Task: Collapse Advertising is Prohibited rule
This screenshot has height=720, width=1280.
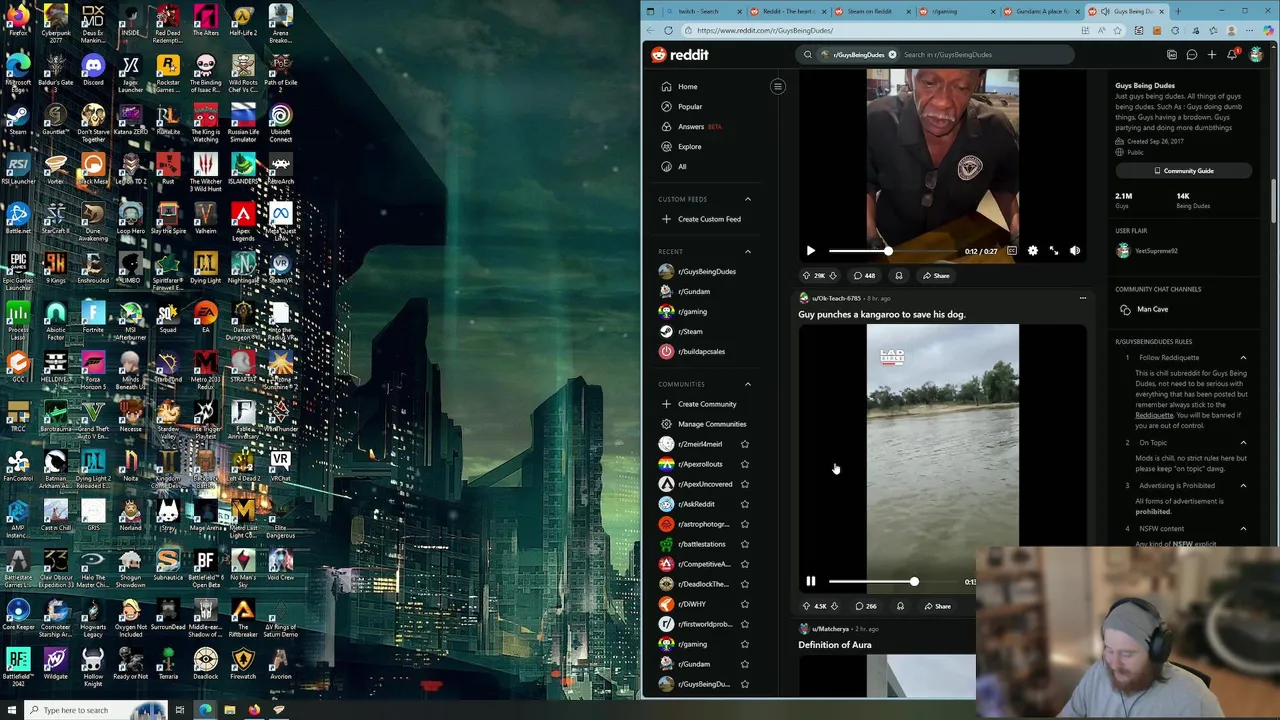Action: pos(1243,486)
